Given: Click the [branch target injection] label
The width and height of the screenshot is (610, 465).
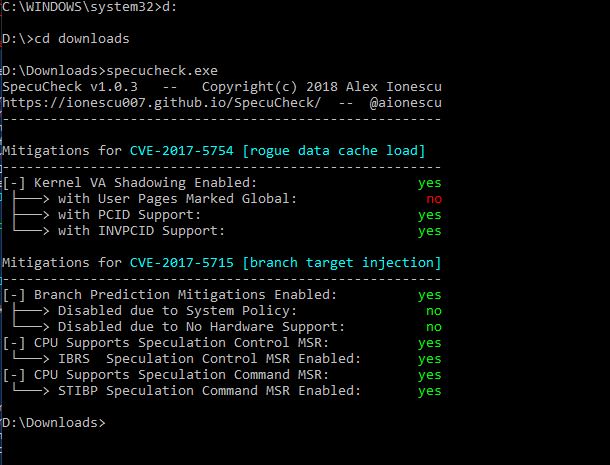Looking at the screenshot, I should pos(341,263).
